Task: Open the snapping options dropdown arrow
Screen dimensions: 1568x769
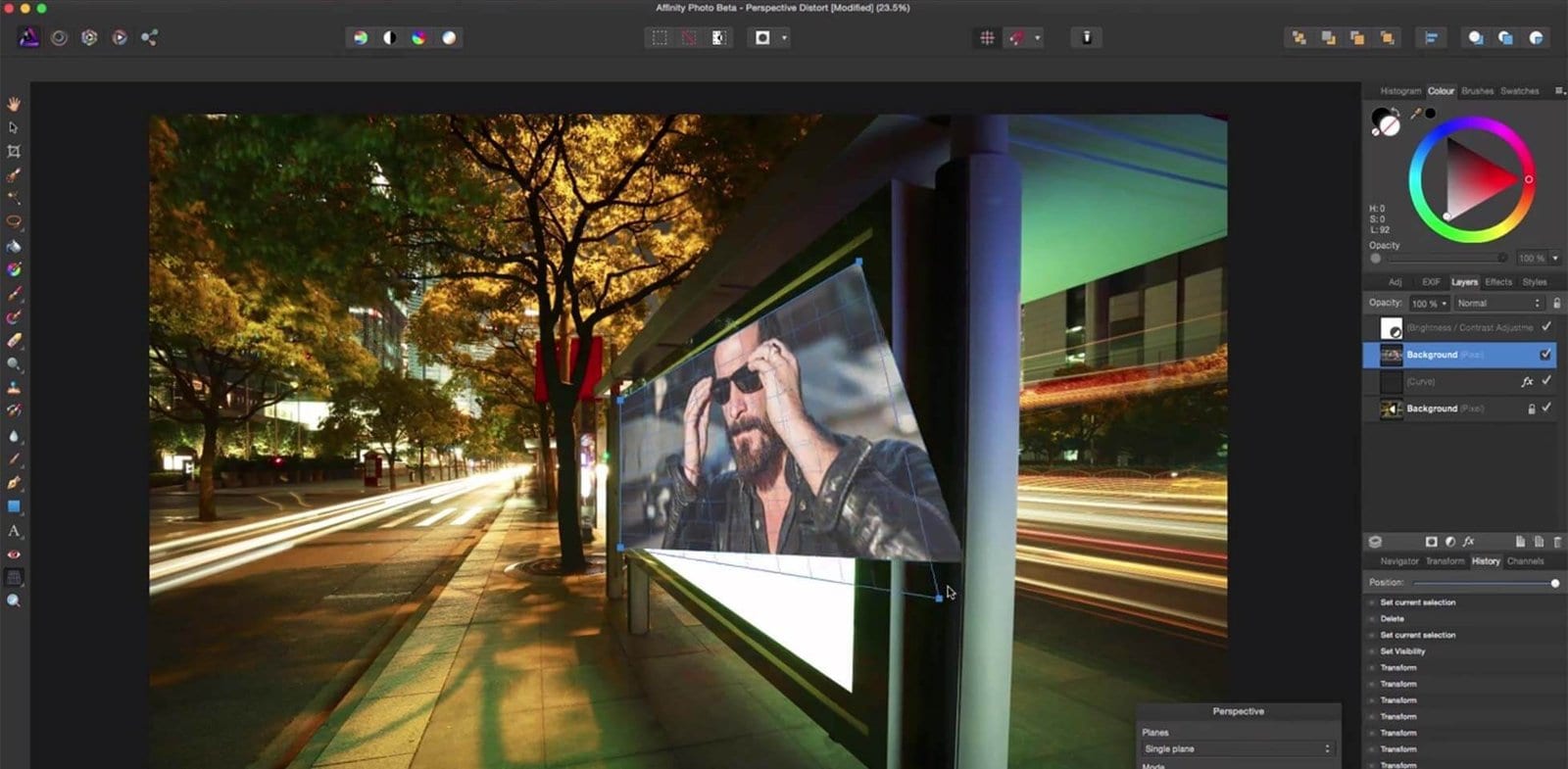Action: tap(1037, 37)
